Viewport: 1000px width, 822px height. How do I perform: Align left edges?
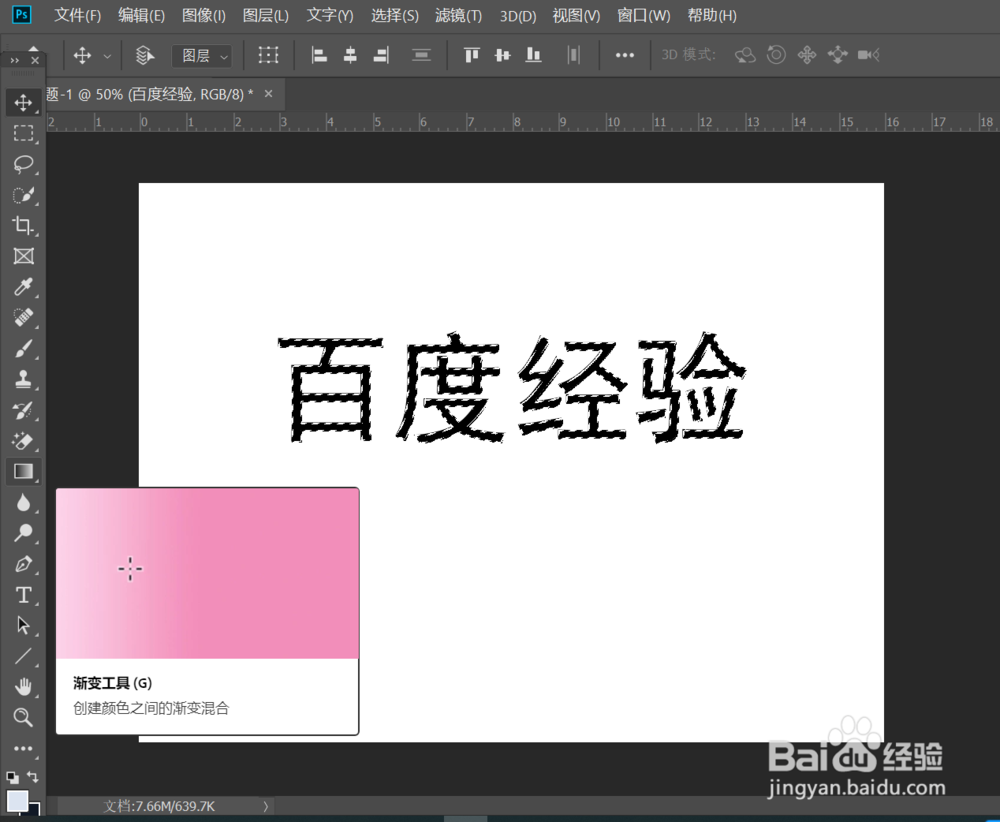pyautogui.click(x=319, y=55)
